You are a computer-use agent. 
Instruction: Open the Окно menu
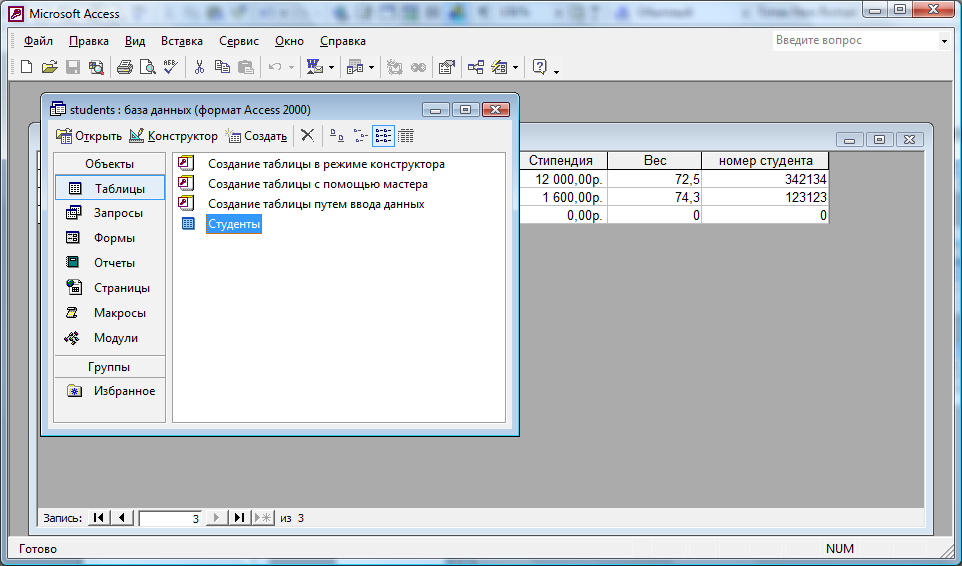[289, 41]
